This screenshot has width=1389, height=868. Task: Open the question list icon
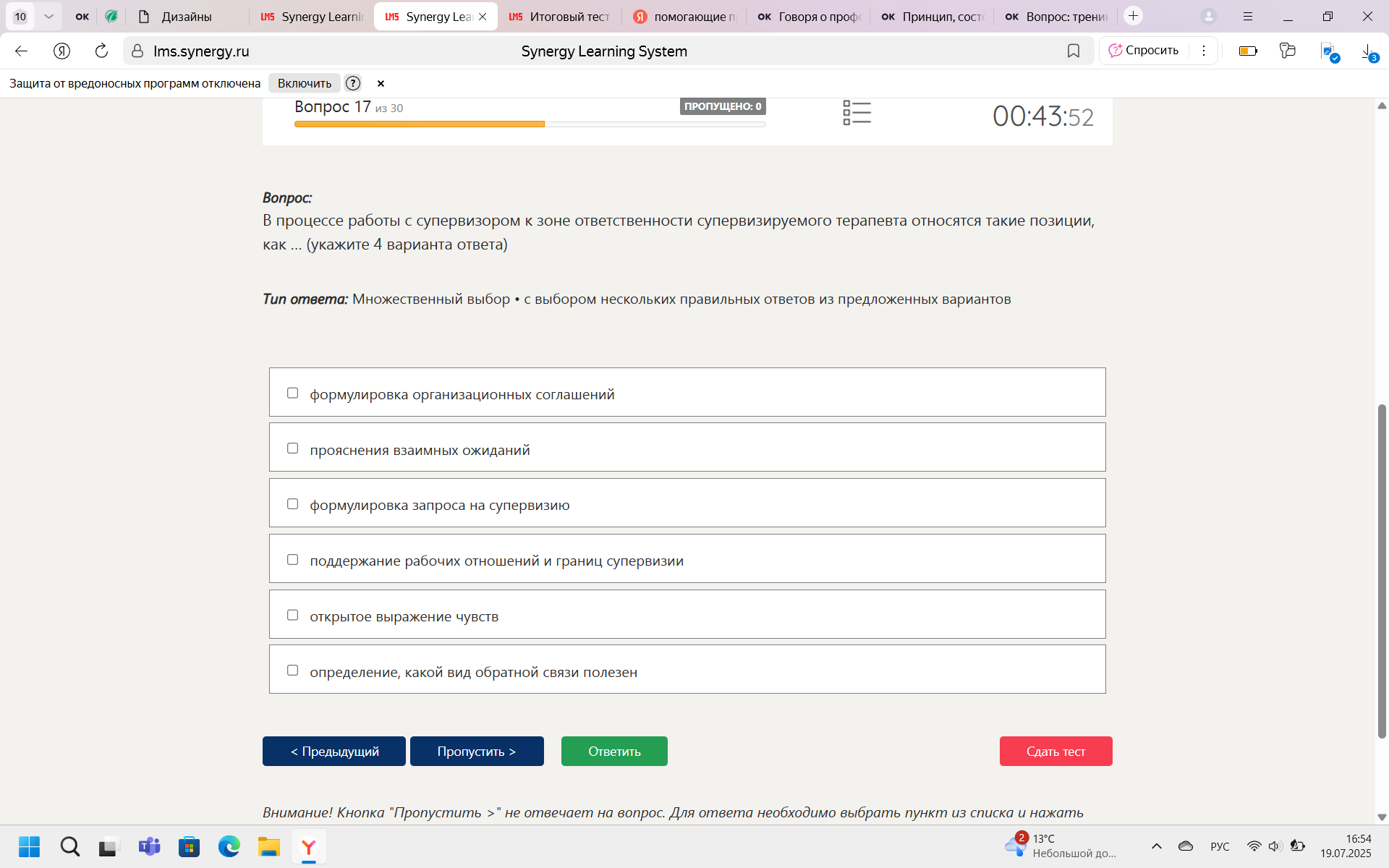click(857, 113)
